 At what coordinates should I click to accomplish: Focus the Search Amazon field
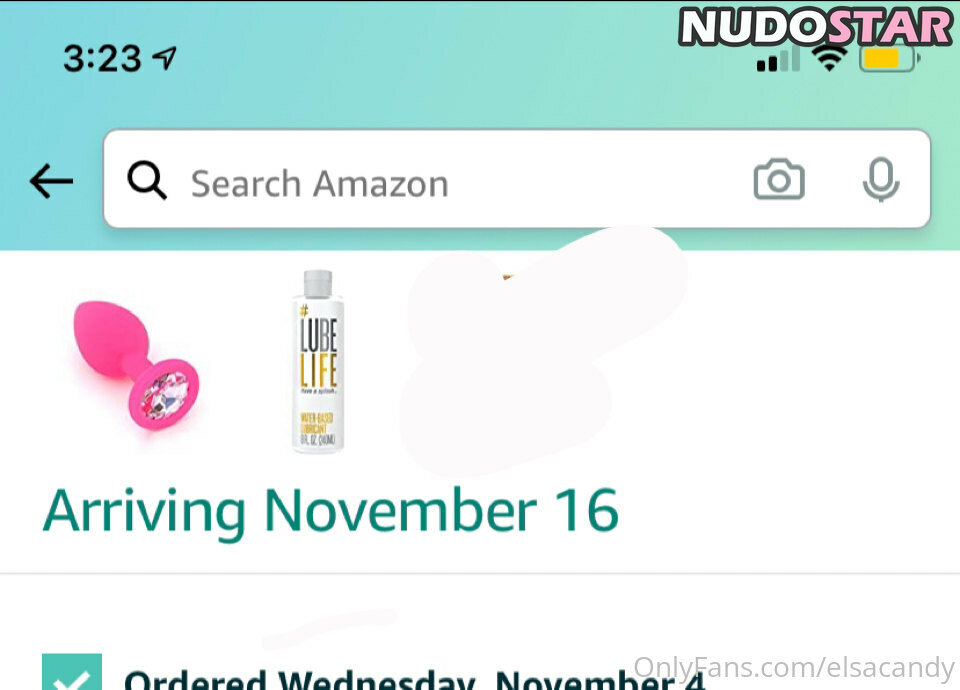tap(517, 179)
